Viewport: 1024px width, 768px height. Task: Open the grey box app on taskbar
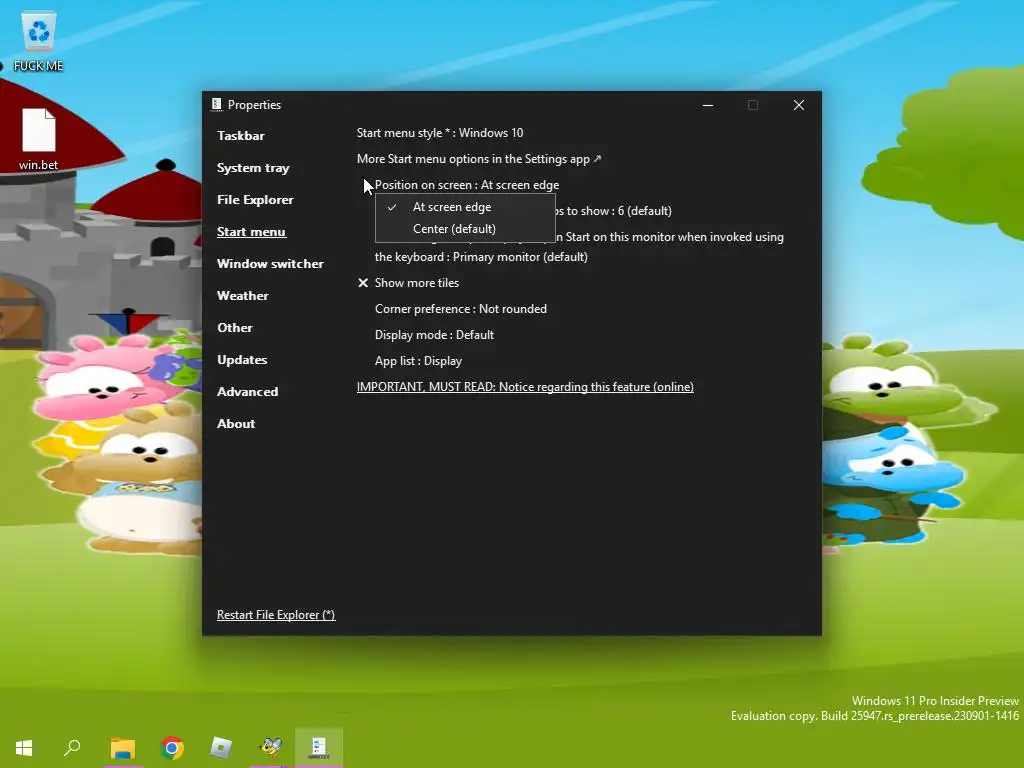[221, 747]
